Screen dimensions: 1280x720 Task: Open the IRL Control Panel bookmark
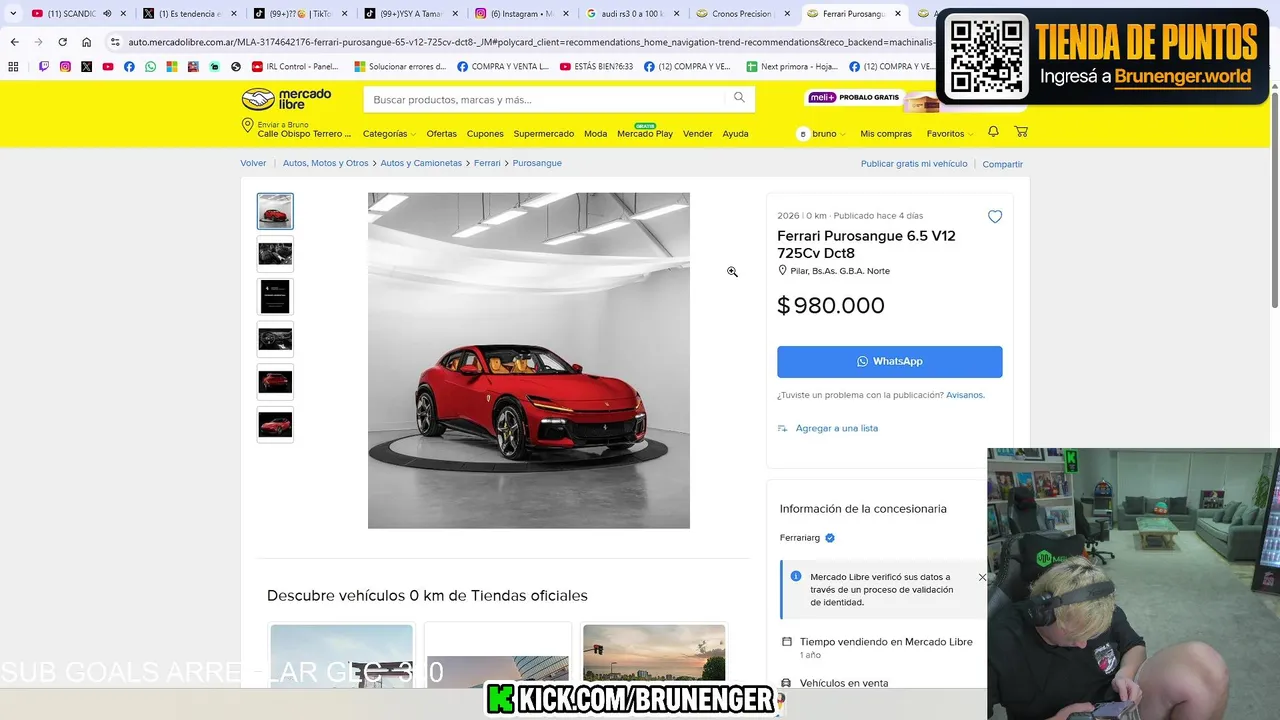[296, 67]
